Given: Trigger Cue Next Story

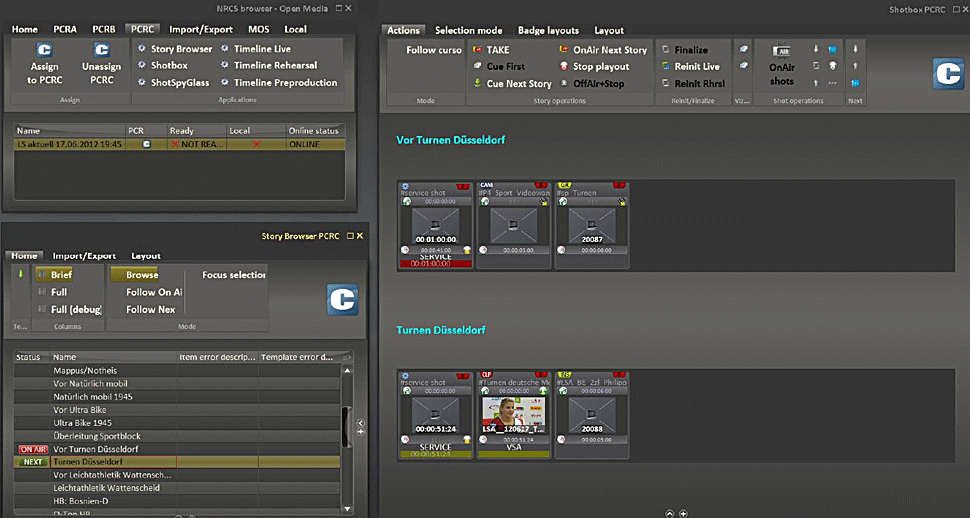Looking at the screenshot, I should 518,84.
